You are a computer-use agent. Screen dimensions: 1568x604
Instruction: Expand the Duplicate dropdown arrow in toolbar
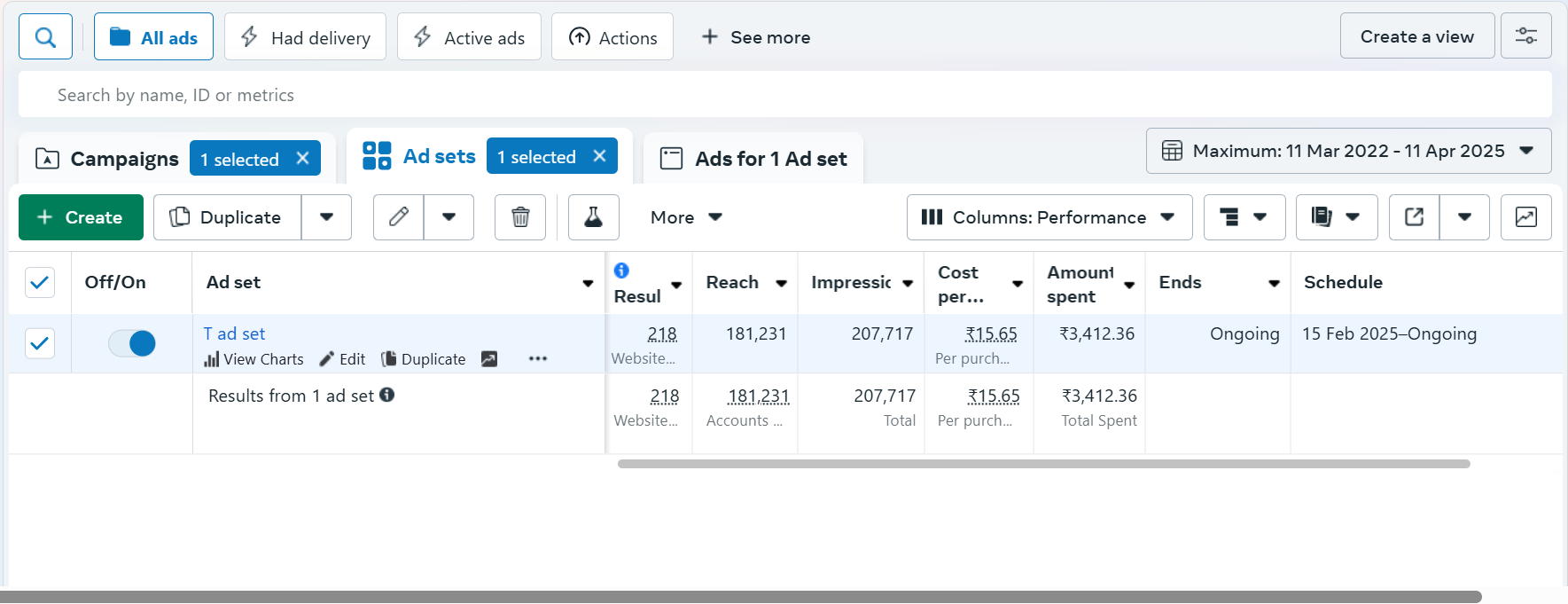click(326, 217)
